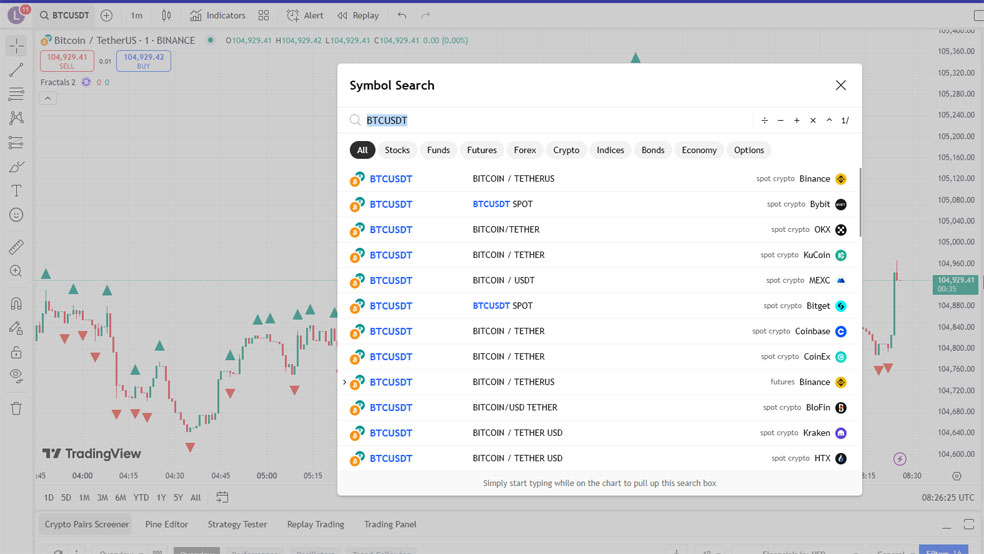984x554 pixels.
Task: Select the Options filter tab
Action: [749, 150]
